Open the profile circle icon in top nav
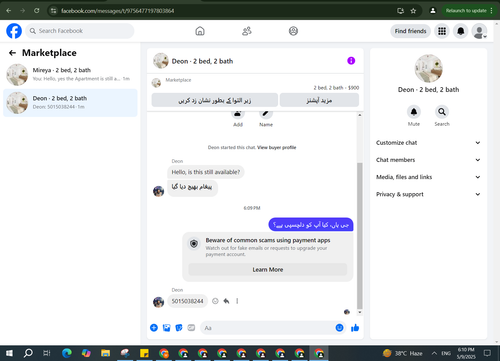 pos(293,31)
